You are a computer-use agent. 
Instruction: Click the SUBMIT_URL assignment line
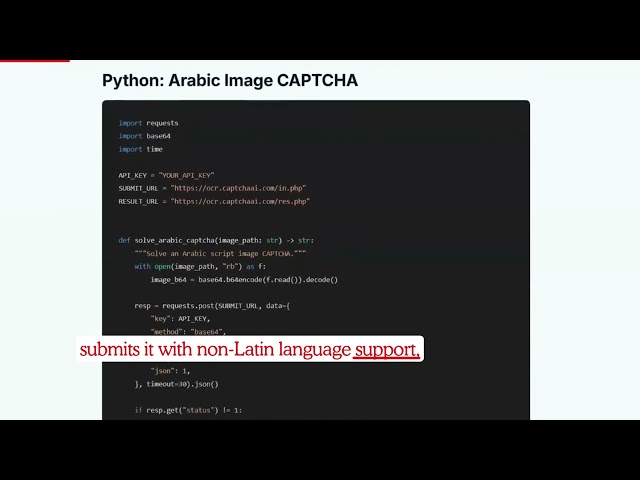pyautogui.click(x=212, y=188)
